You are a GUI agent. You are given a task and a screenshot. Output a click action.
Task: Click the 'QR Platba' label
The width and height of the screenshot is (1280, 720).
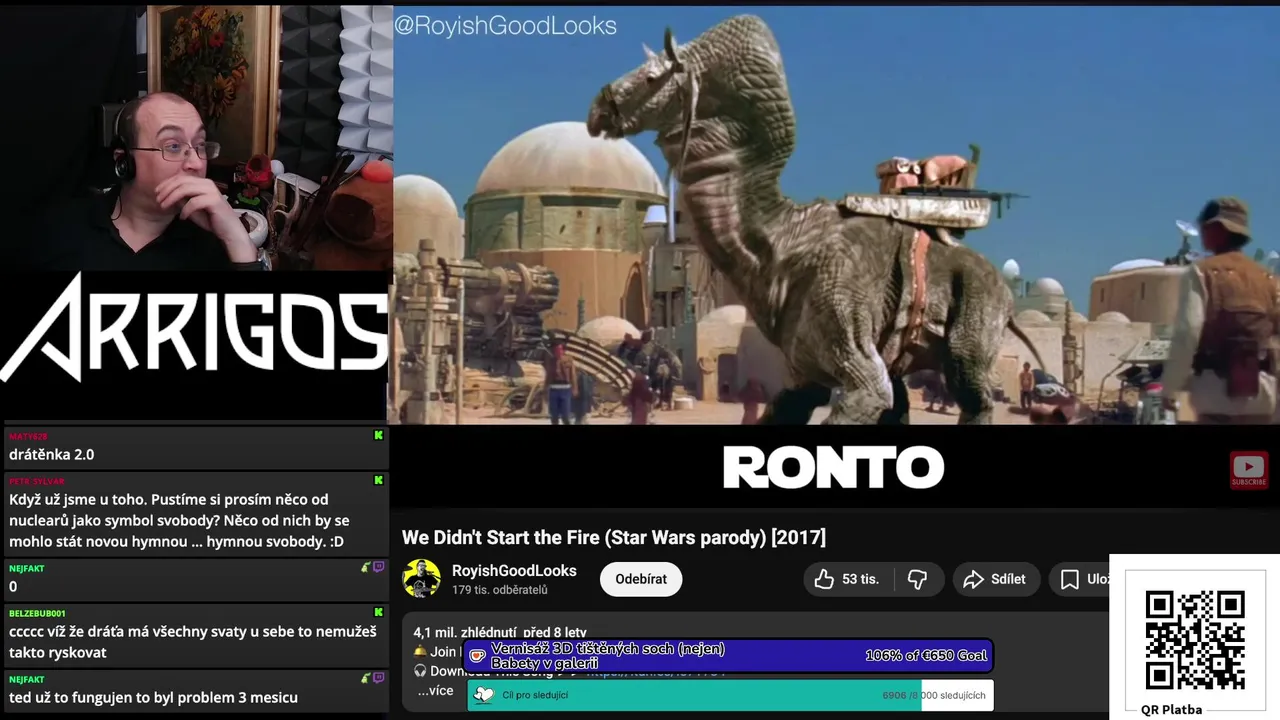(1171, 709)
